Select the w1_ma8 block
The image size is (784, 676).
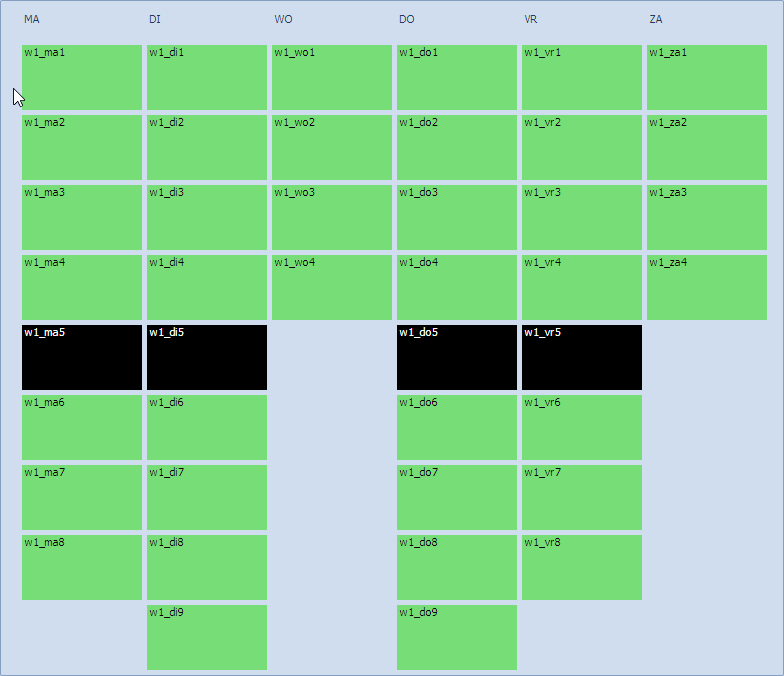[x=82, y=568]
